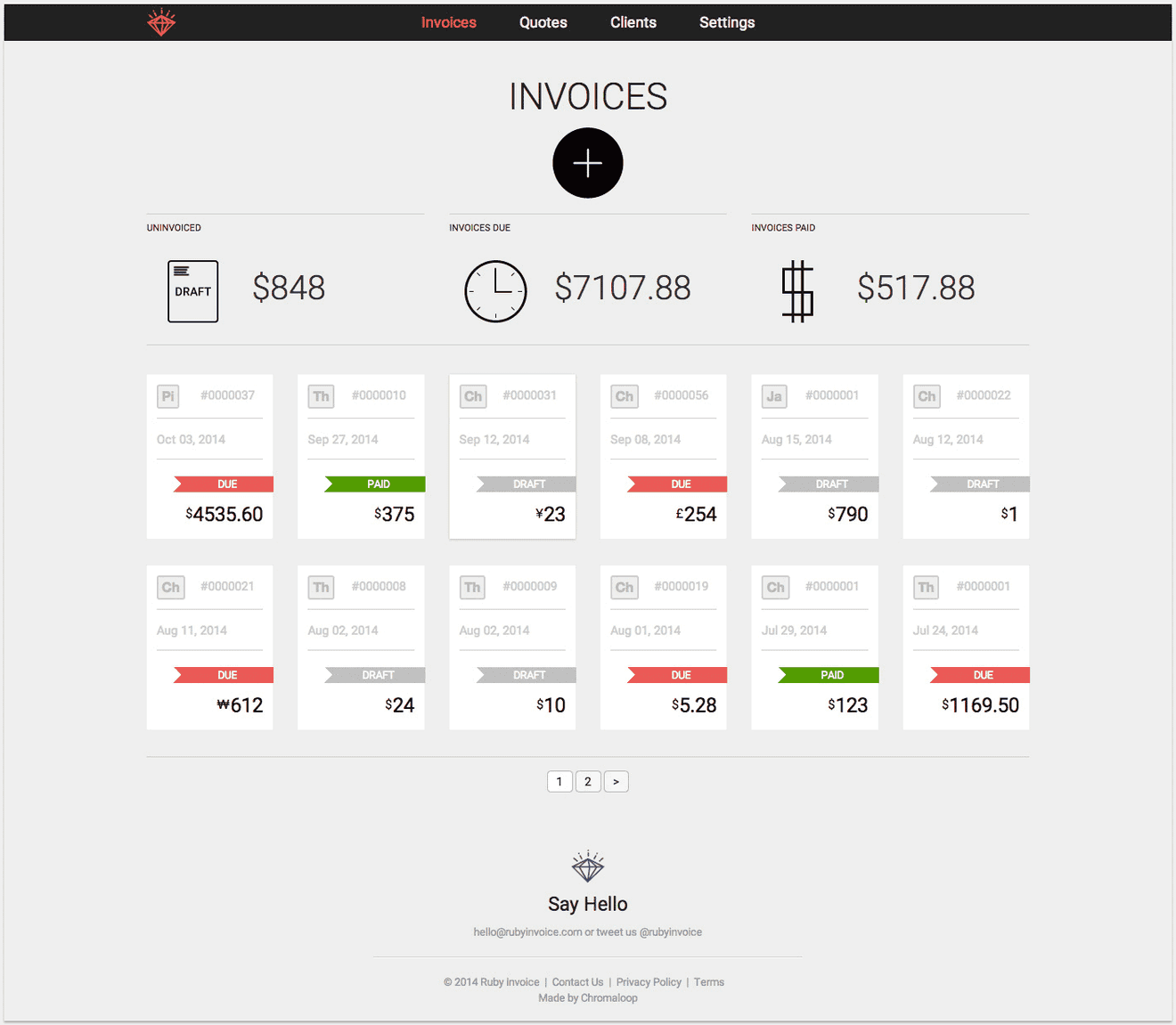1176x1025 pixels.
Task: Click the $10 amount on invoice #0000009
Action: (551, 705)
